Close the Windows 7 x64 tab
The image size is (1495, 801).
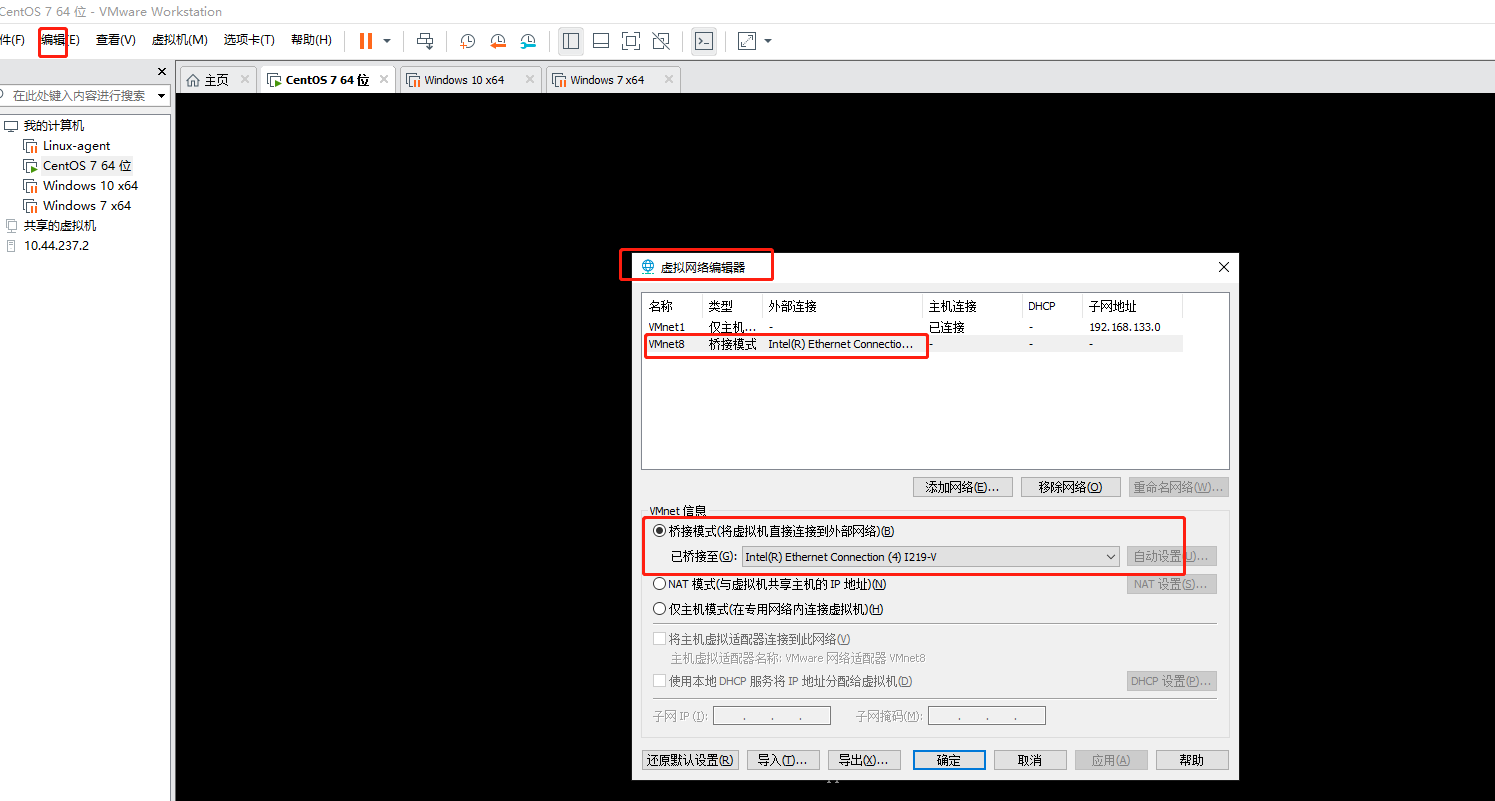click(668, 80)
